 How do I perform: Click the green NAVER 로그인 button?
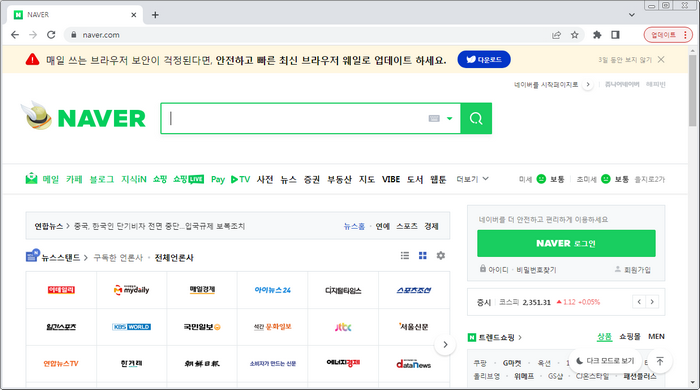point(566,243)
